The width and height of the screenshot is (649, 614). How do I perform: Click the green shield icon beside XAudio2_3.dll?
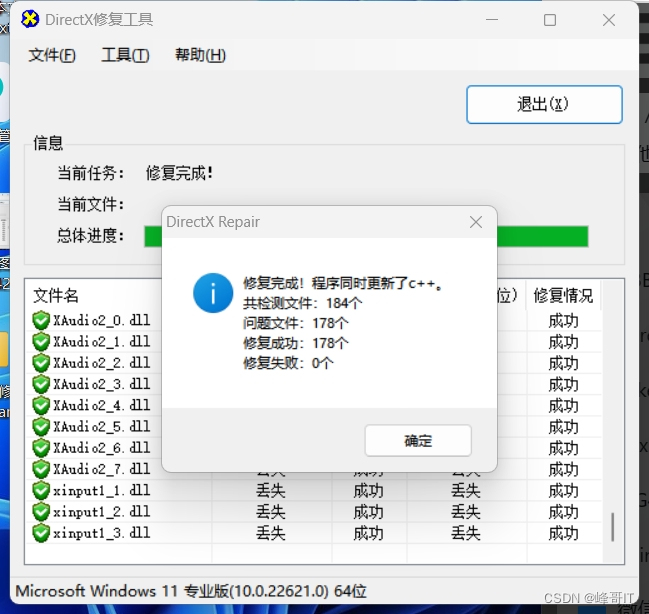41,384
